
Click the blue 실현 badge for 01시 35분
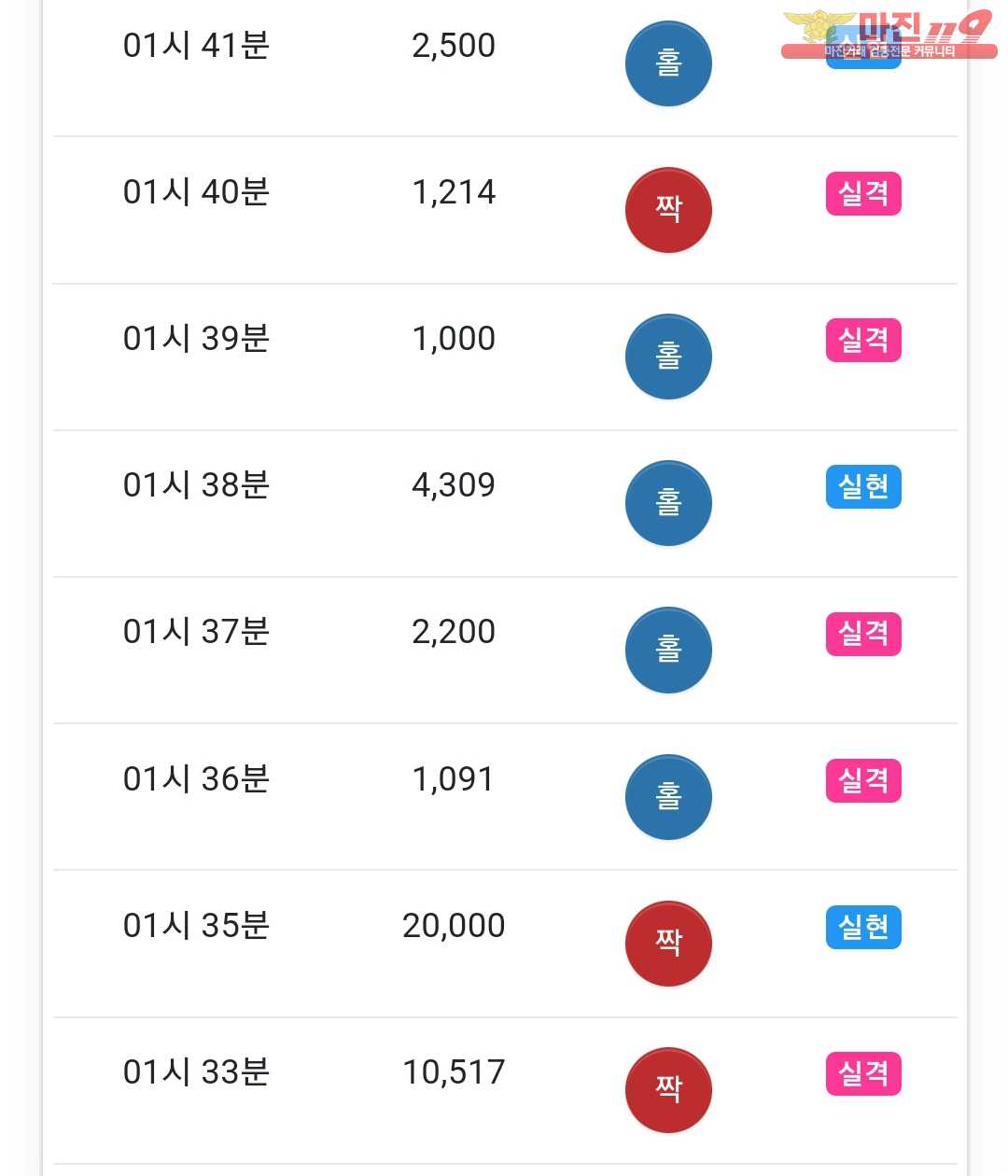[863, 927]
